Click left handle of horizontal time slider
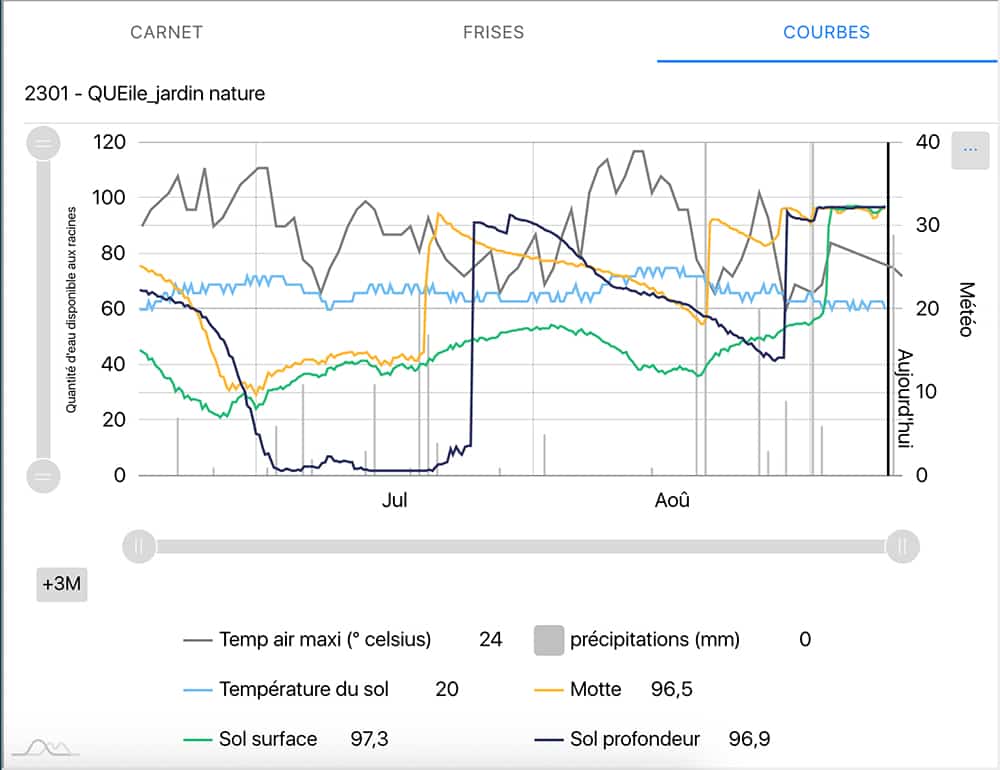 point(138,546)
